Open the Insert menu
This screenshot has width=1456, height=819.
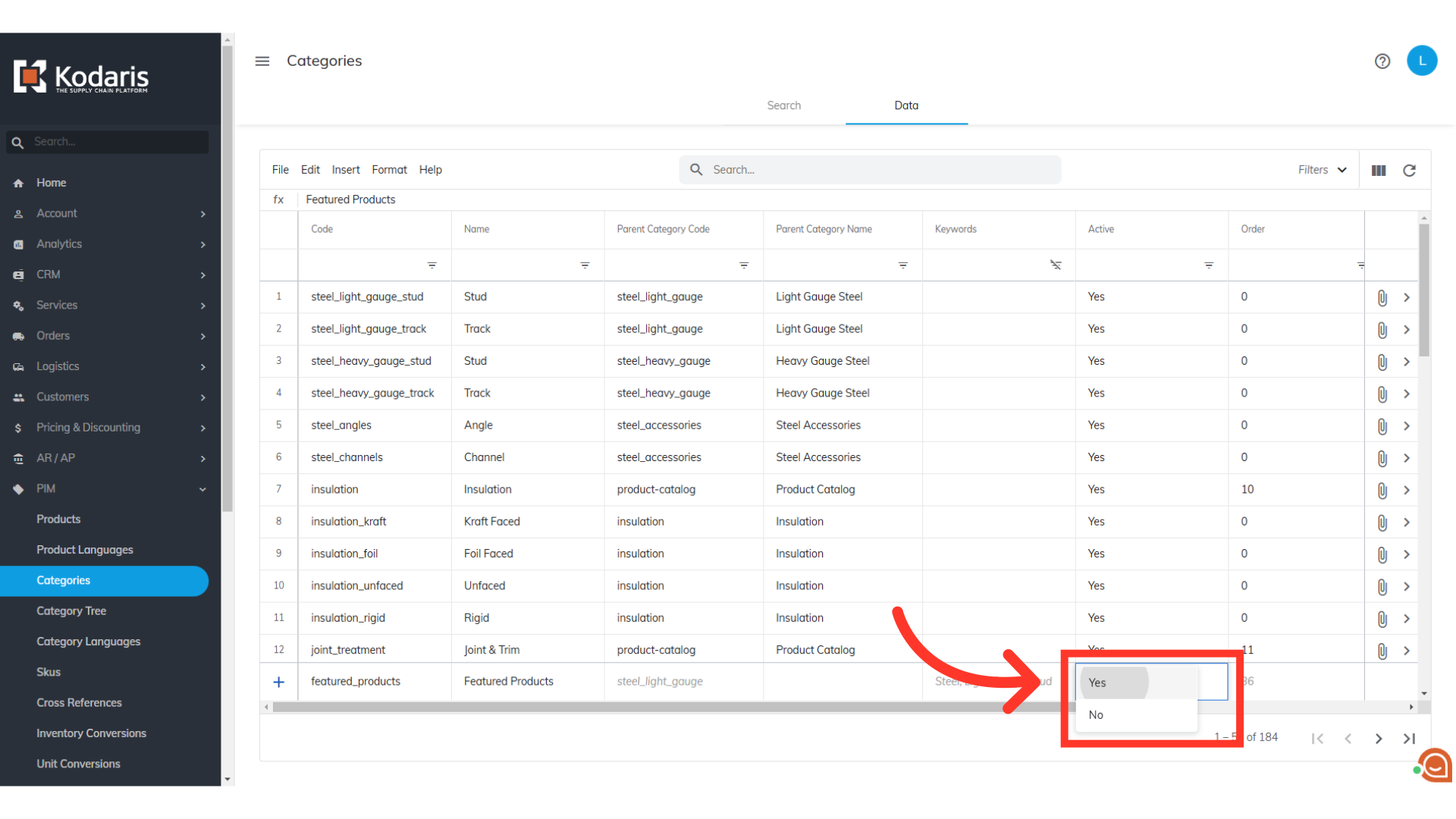pos(345,170)
